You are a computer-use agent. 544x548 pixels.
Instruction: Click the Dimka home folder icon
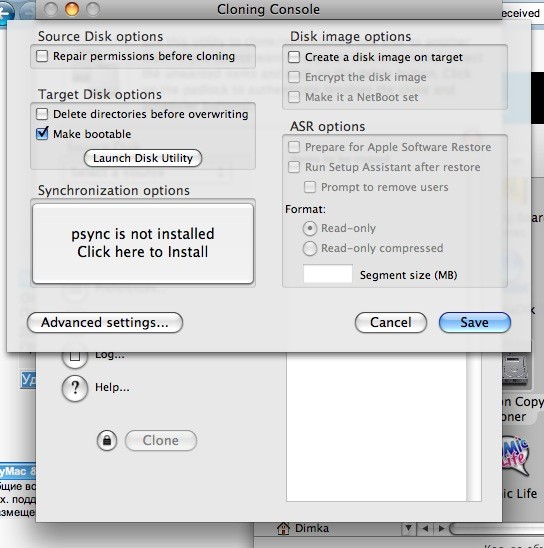tap(283, 528)
